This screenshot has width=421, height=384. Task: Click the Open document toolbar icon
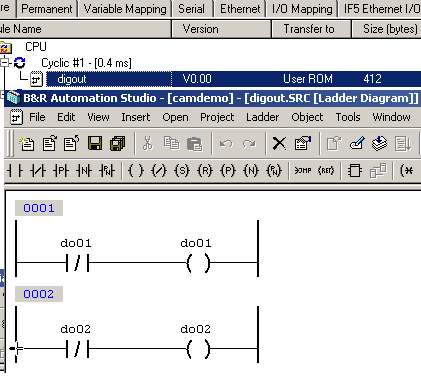pos(49,144)
